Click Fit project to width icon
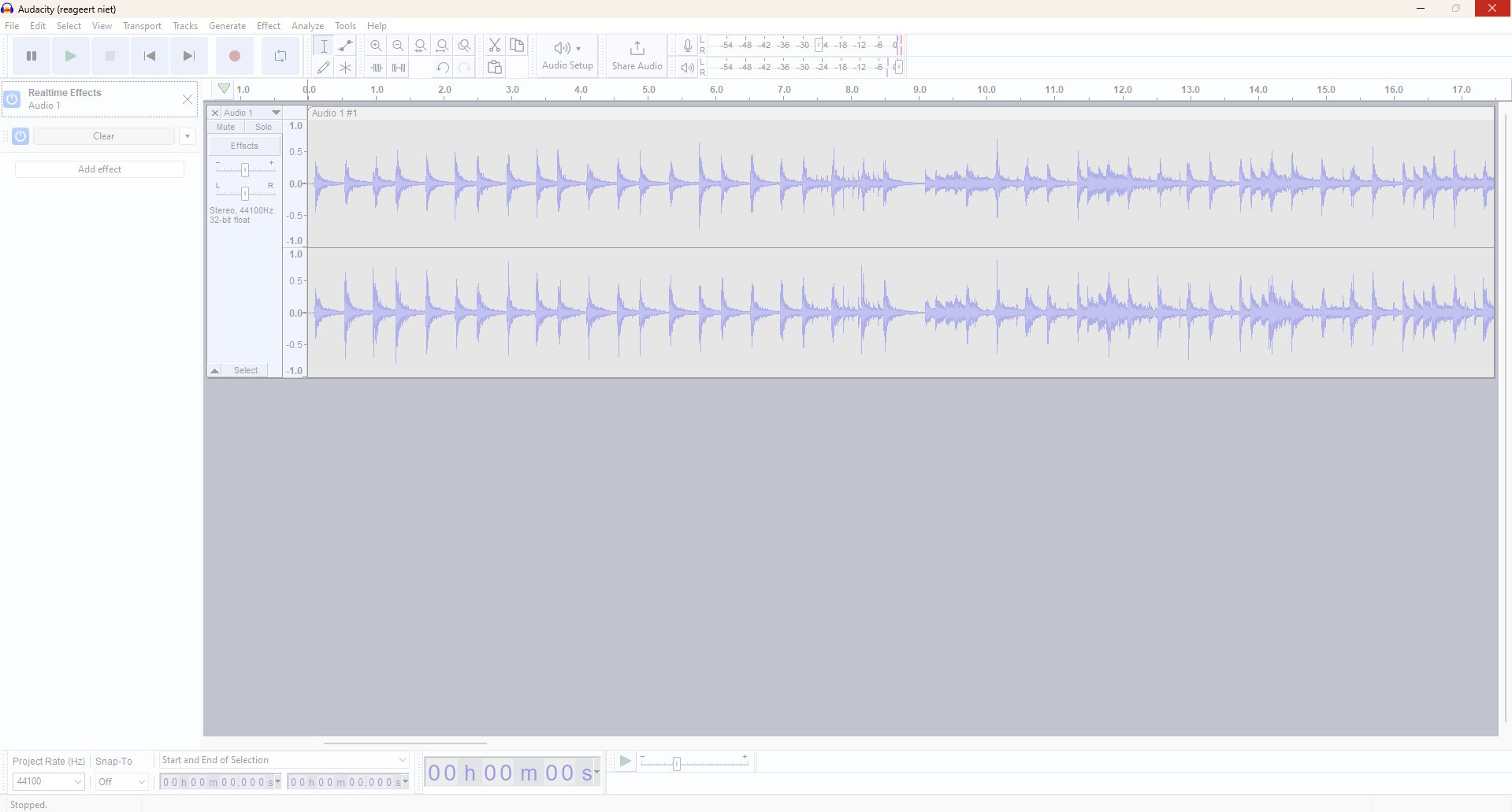The height and width of the screenshot is (812, 1512). [x=443, y=46]
